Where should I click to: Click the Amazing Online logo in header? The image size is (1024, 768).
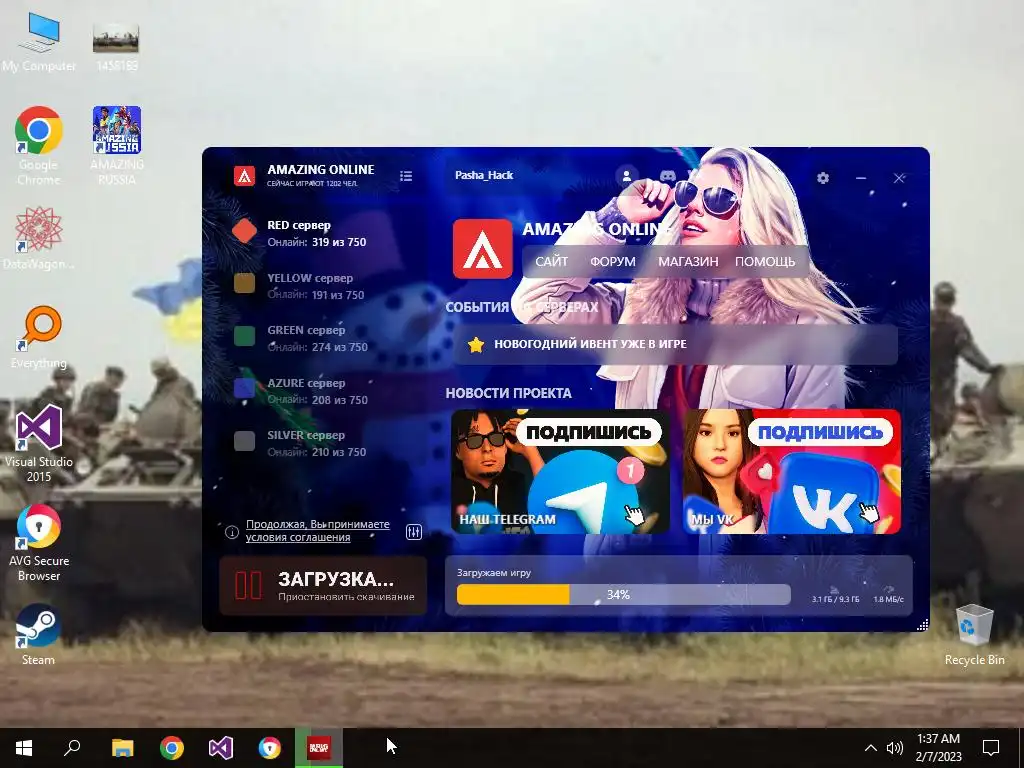244,176
